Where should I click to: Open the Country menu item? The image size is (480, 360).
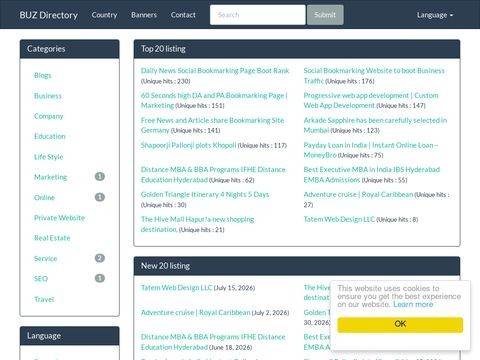click(x=104, y=15)
